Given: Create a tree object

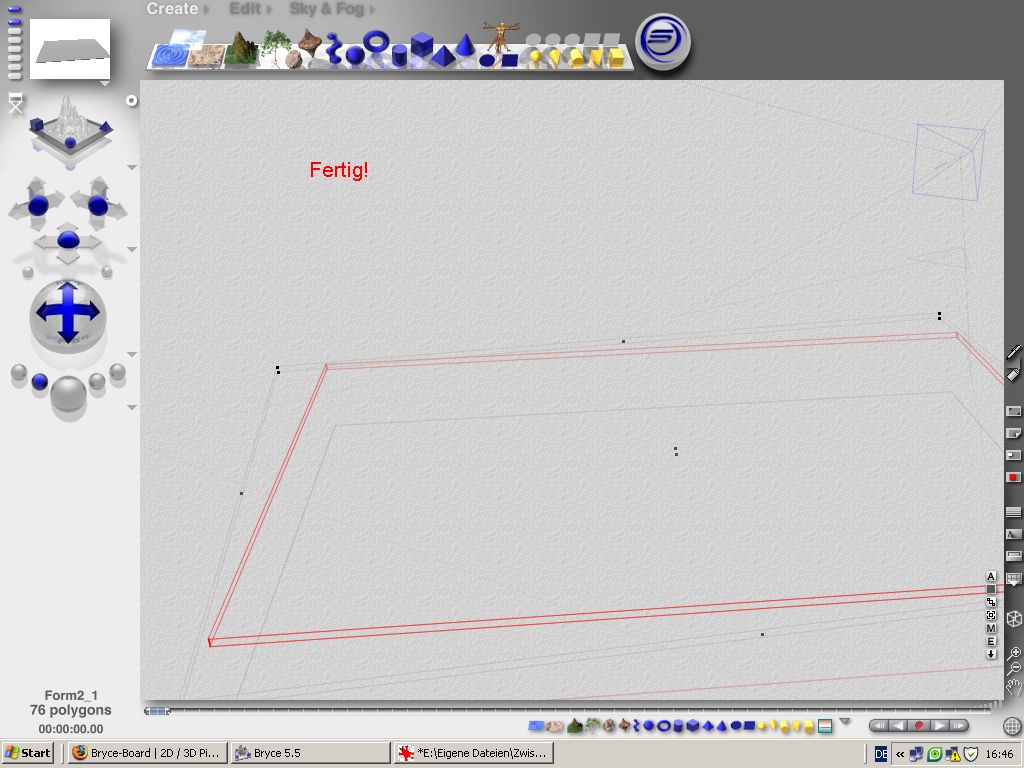Looking at the screenshot, I should point(274,46).
